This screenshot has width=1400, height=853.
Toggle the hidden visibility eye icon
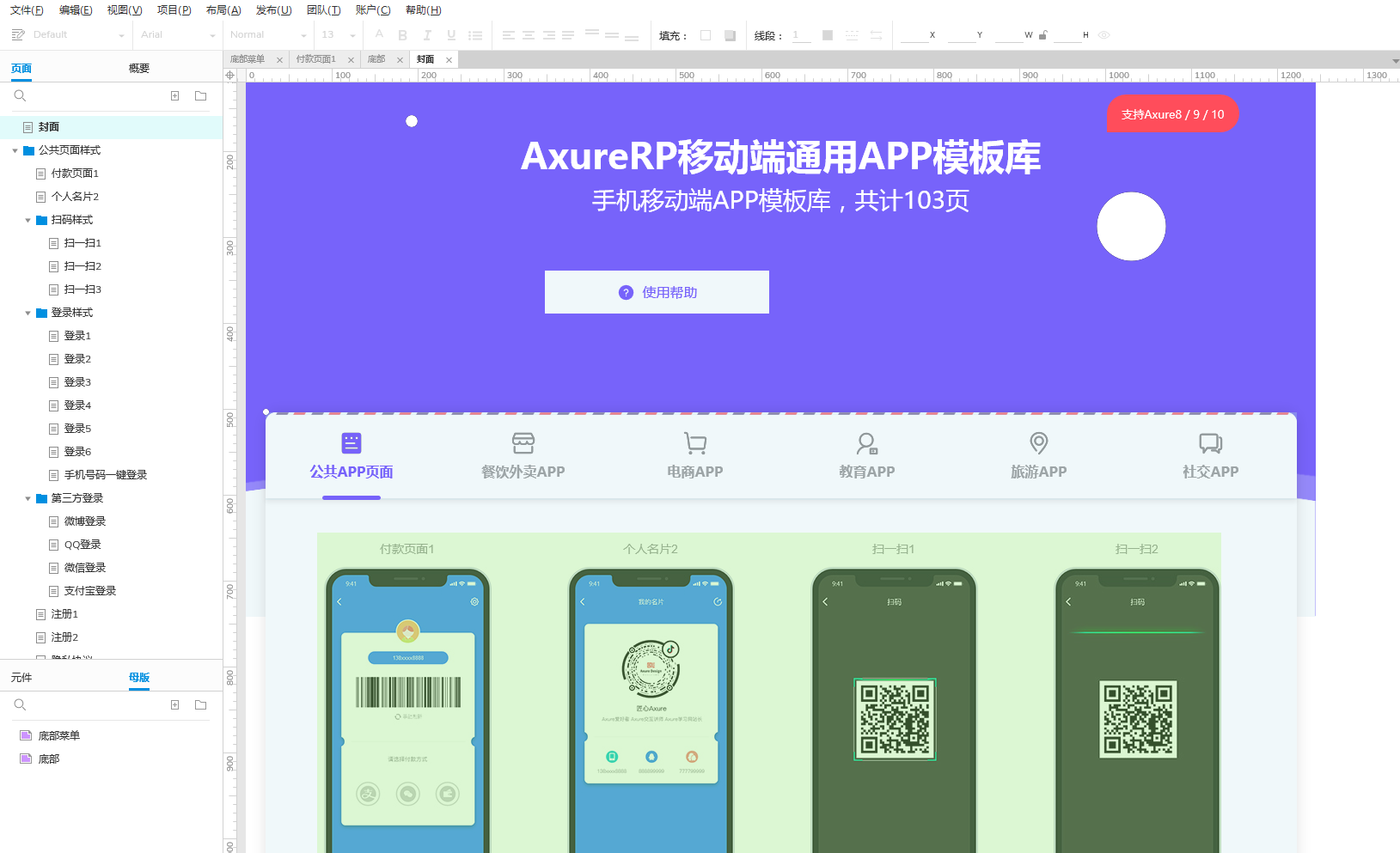point(1104,35)
